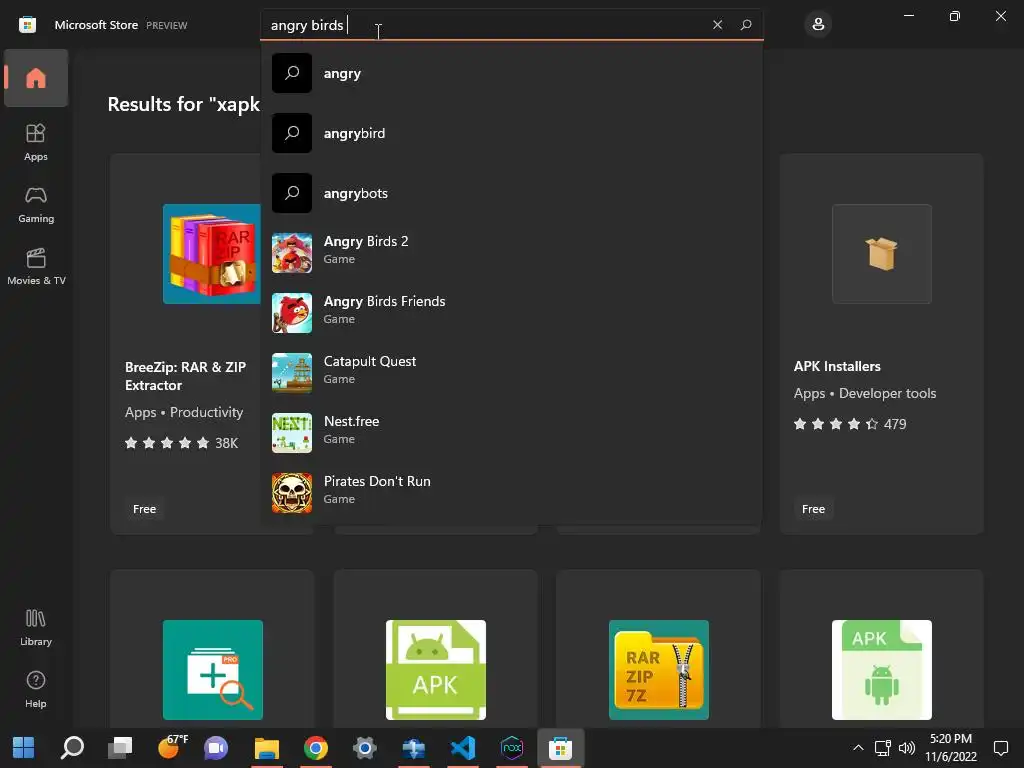Screen dimensions: 1024x768
Task: Click the Microsoft Store logo icon
Action: [x=27, y=25]
